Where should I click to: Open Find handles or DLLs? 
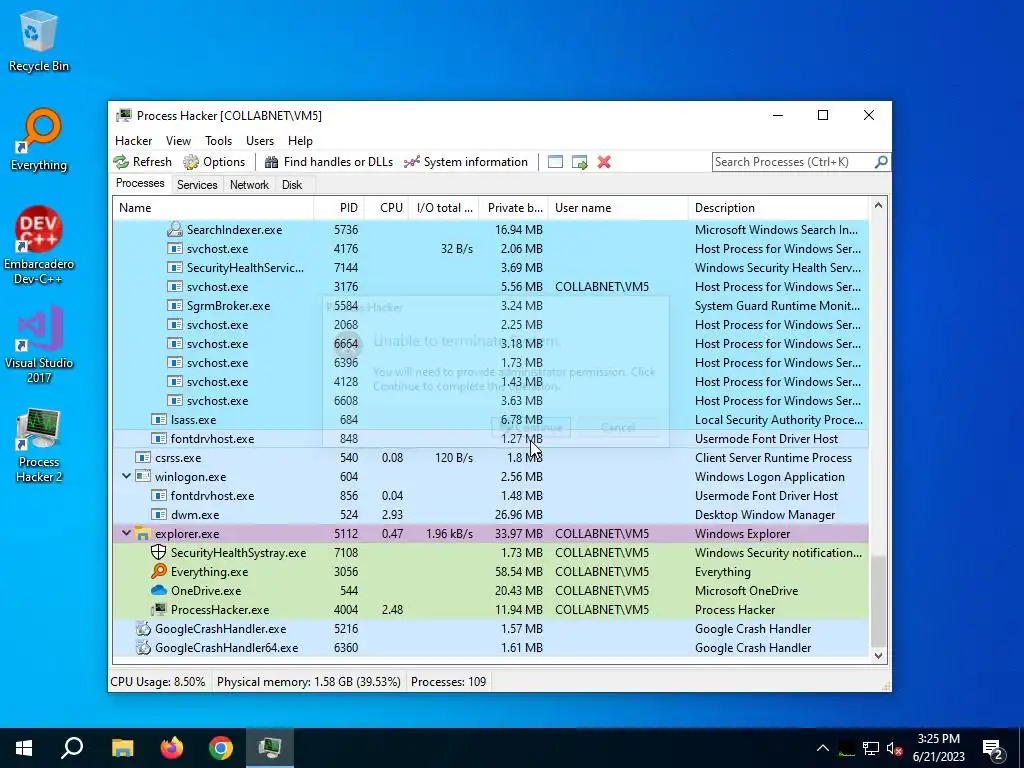(x=328, y=162)
